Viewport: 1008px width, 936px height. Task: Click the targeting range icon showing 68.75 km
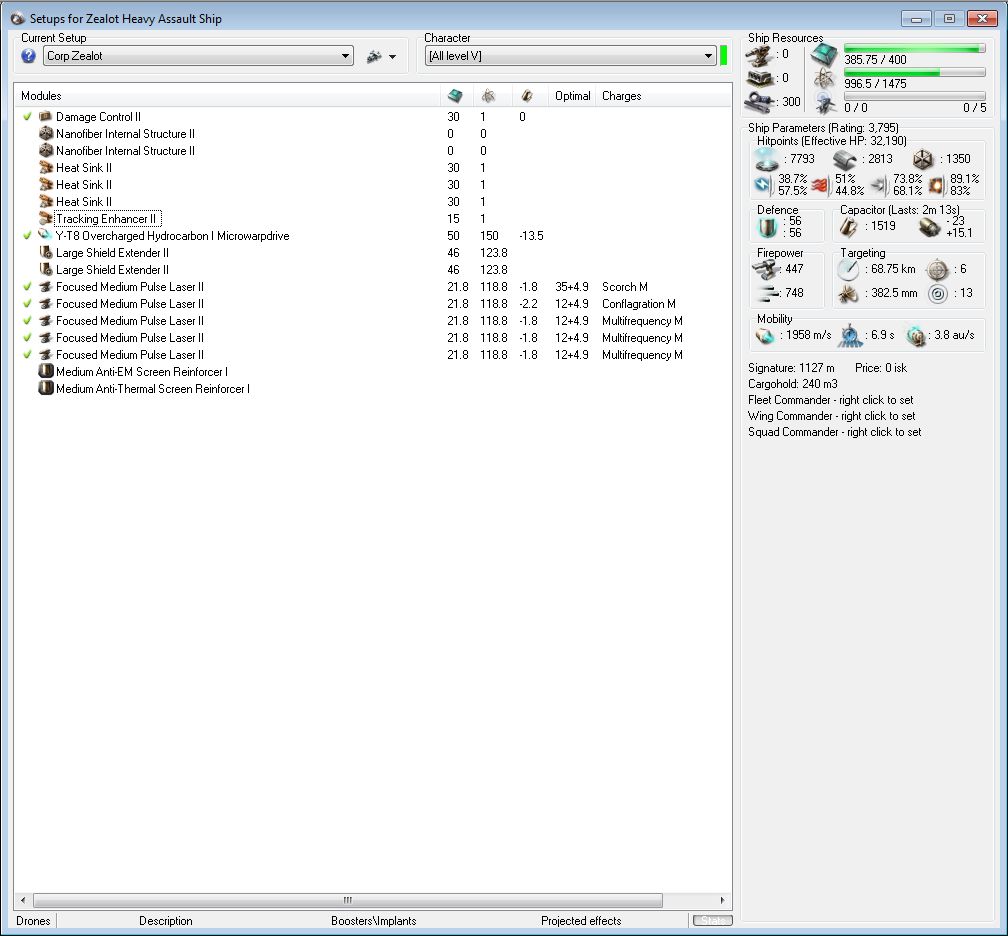pos(848,269)
